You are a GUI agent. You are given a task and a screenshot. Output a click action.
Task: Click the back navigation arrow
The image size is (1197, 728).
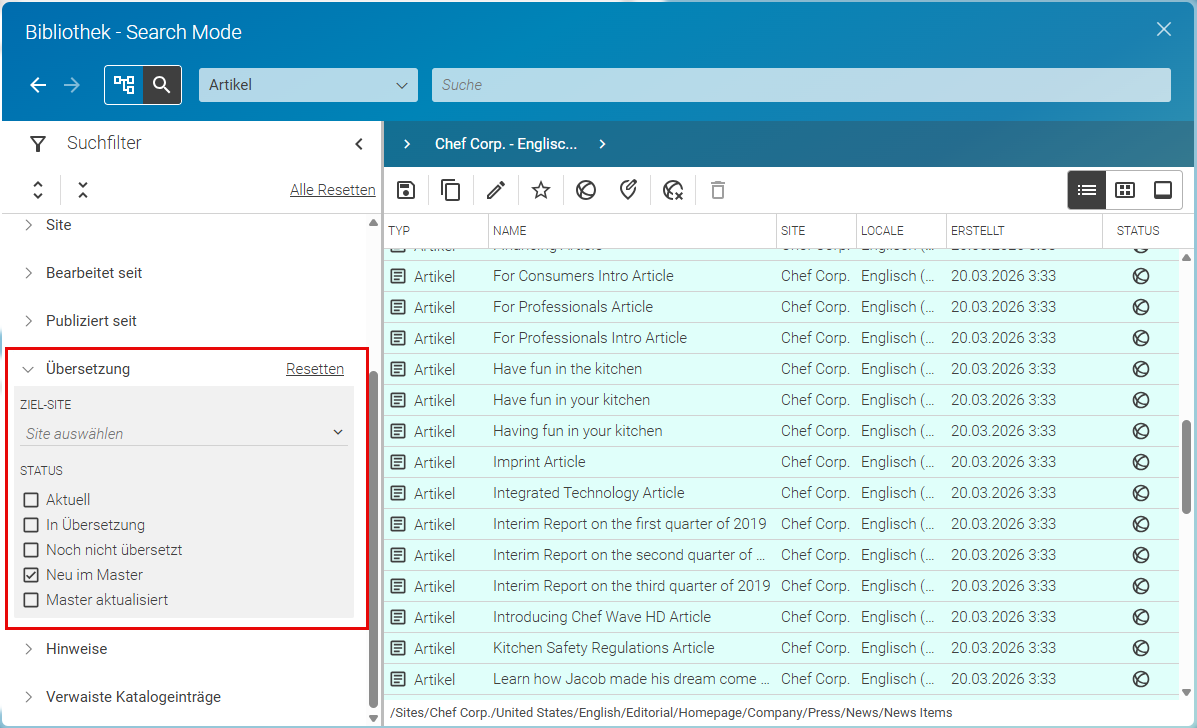click(38, 85)
